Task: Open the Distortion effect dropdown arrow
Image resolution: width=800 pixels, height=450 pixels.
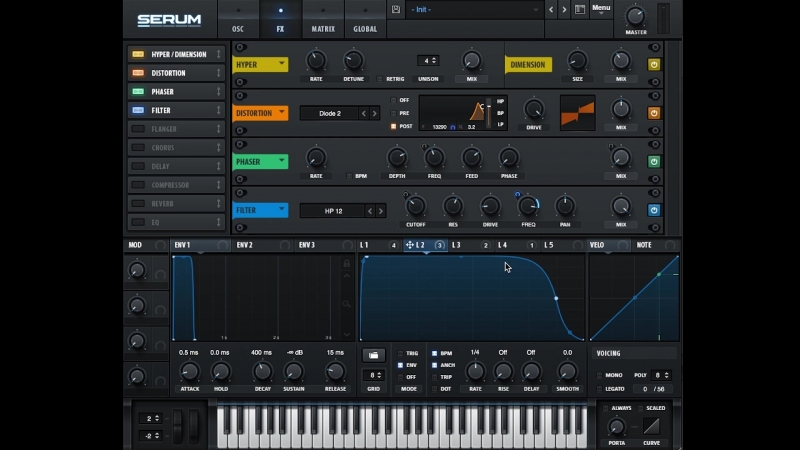Action: (x=281, y=112)
